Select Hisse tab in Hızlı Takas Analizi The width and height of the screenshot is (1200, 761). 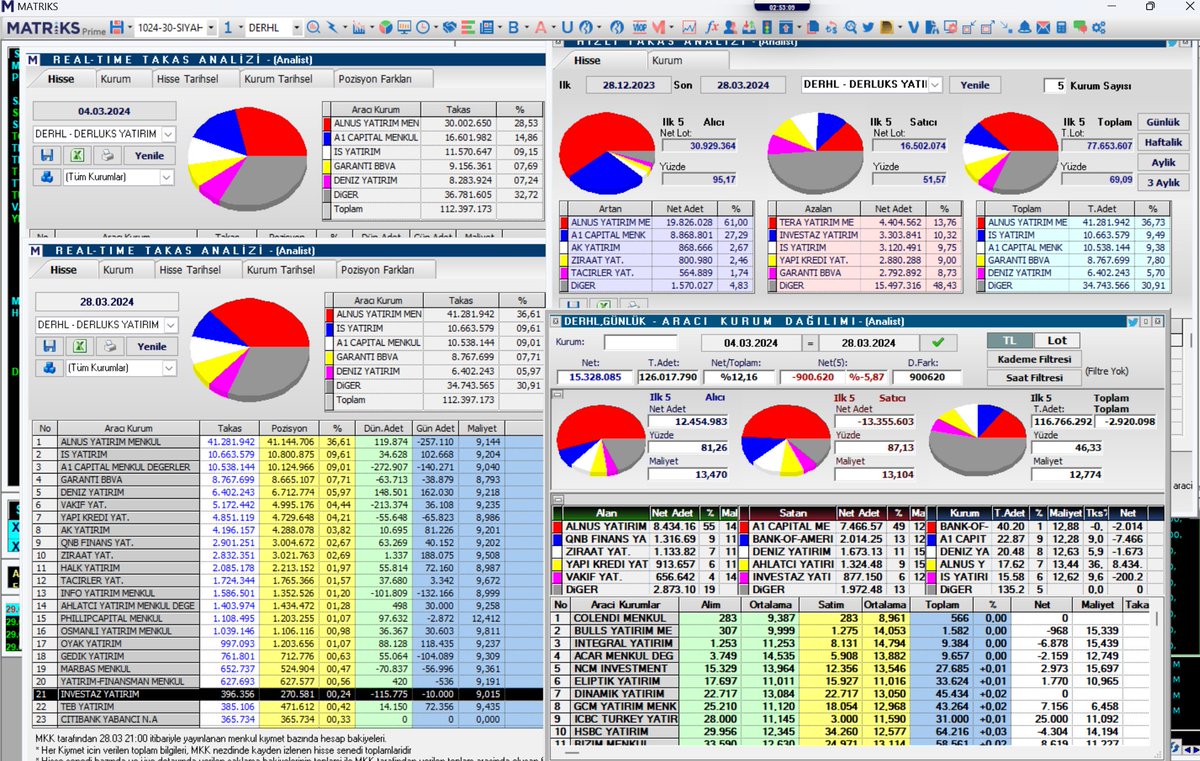pos(587,60)
